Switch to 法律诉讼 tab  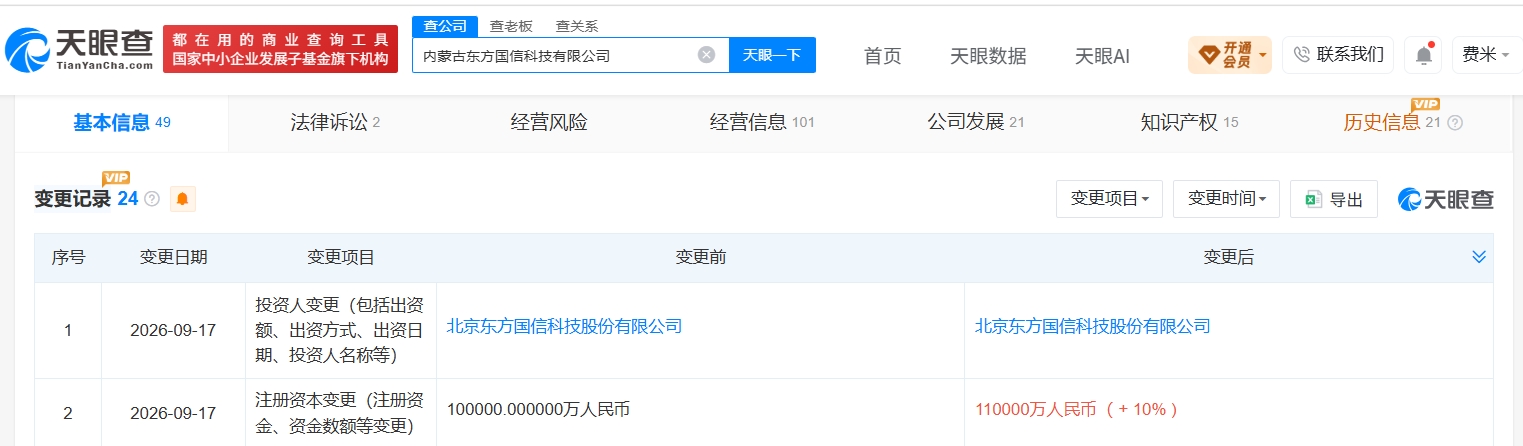click(335, 123)
